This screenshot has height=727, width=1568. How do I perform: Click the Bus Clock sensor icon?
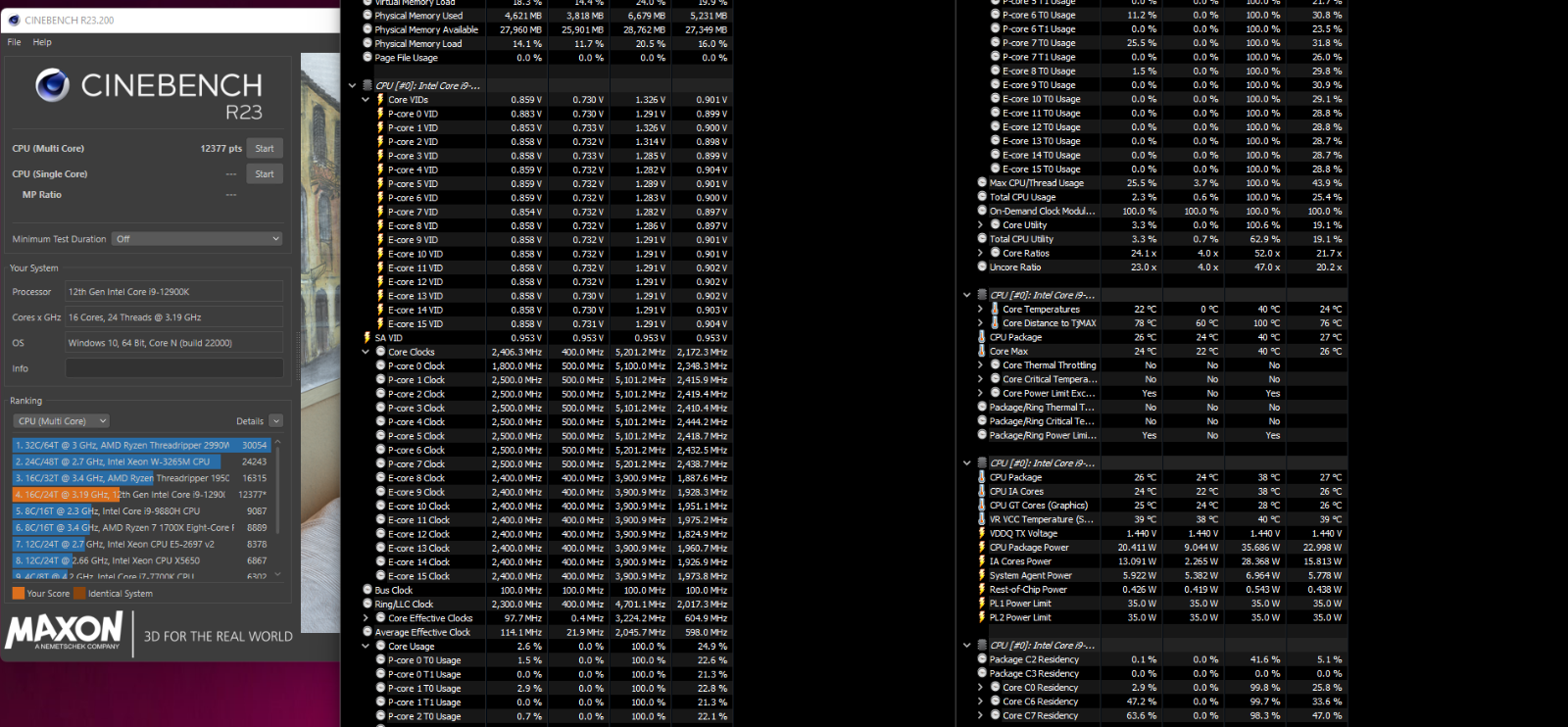[x=367, y=590]
